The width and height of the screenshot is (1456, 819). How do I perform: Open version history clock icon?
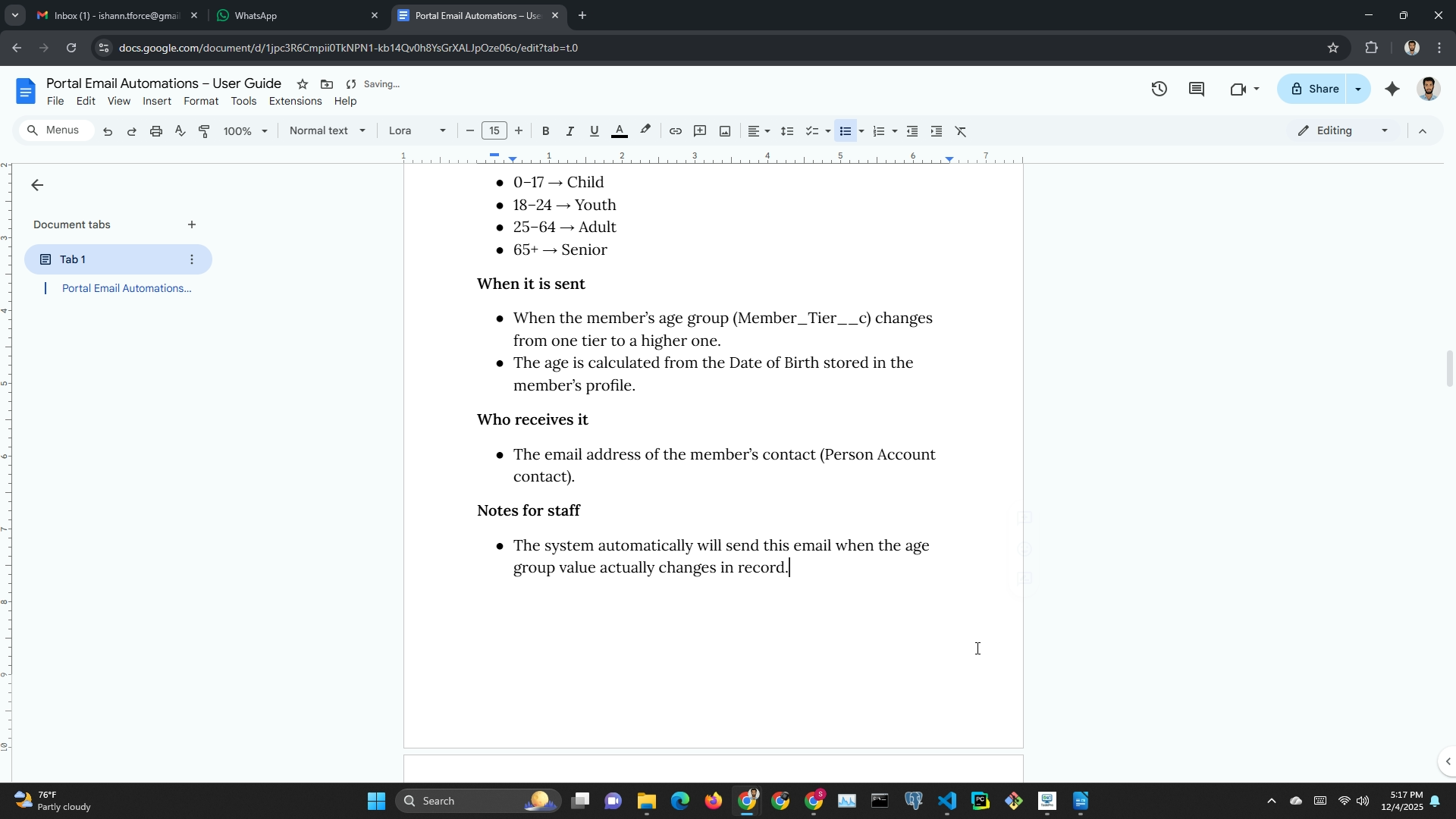(x=1159, y=89)
